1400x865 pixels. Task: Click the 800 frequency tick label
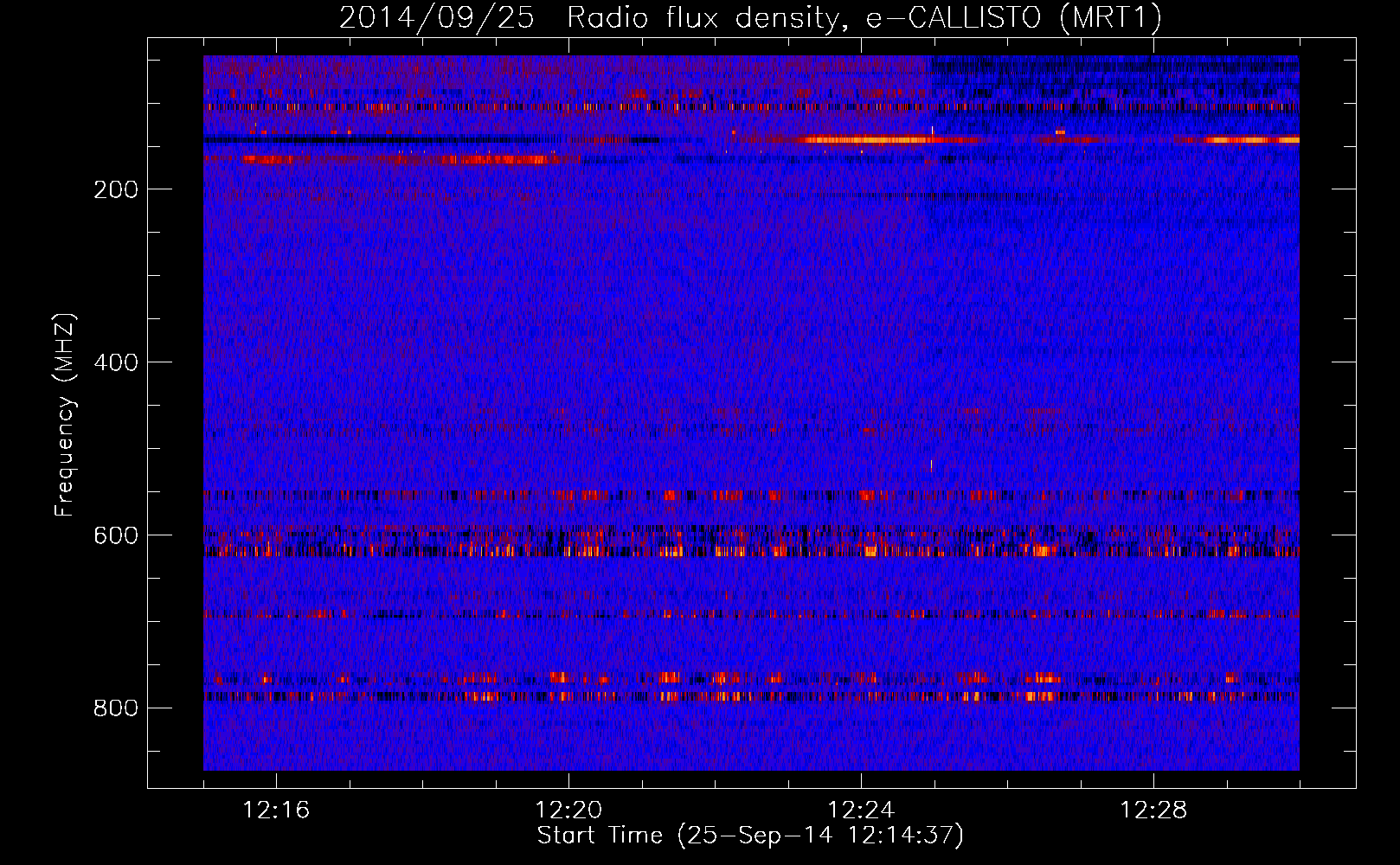pyautogui.click(x=116, y=708)
